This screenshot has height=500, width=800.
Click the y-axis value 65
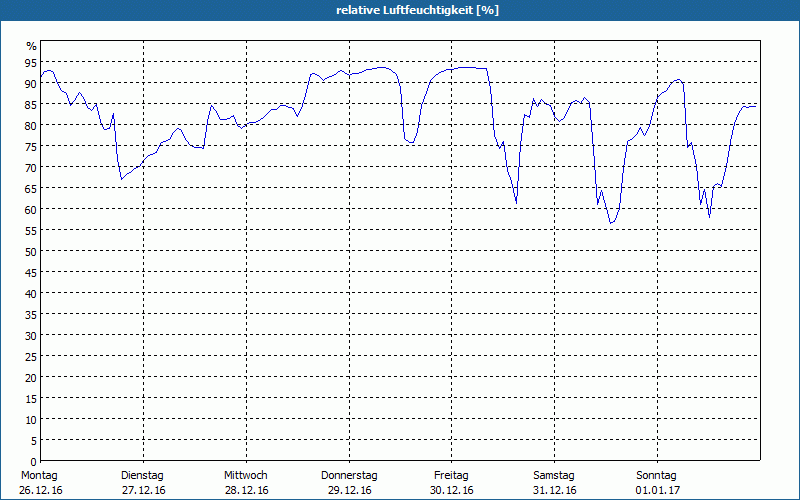point(31,189)
